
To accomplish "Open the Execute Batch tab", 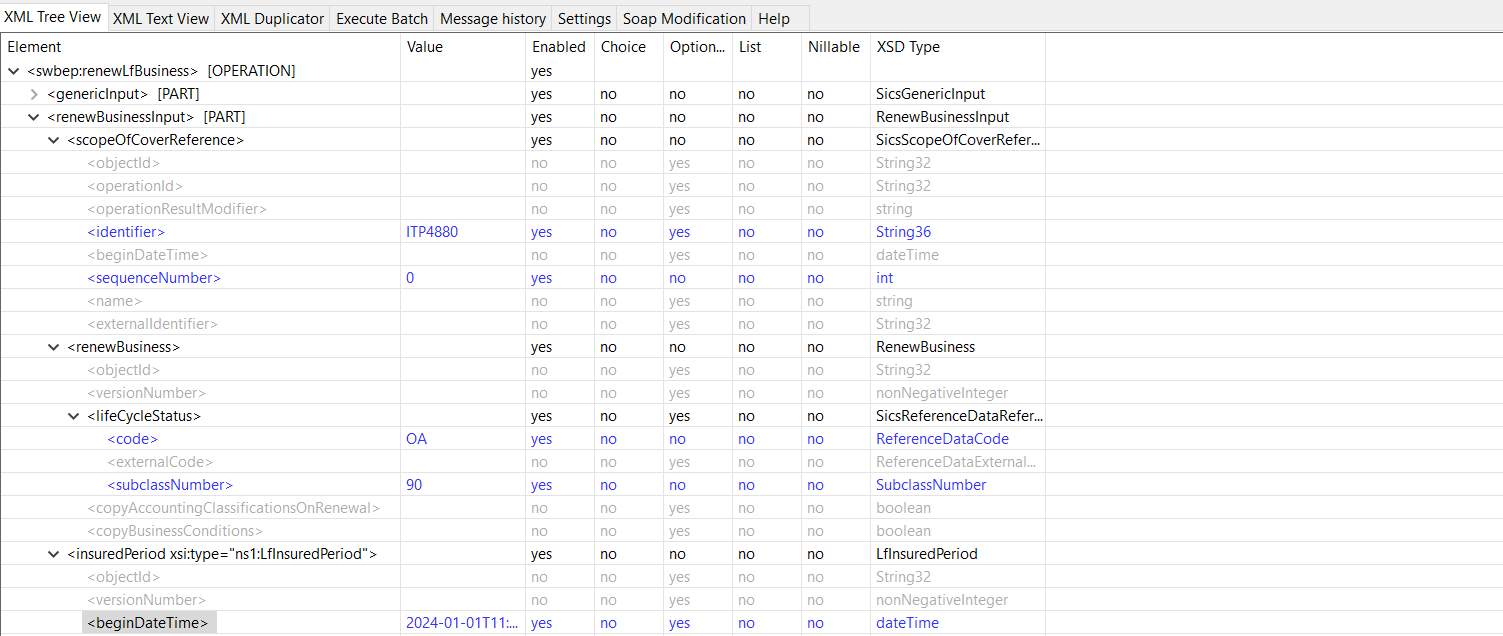I will [382, 18].
